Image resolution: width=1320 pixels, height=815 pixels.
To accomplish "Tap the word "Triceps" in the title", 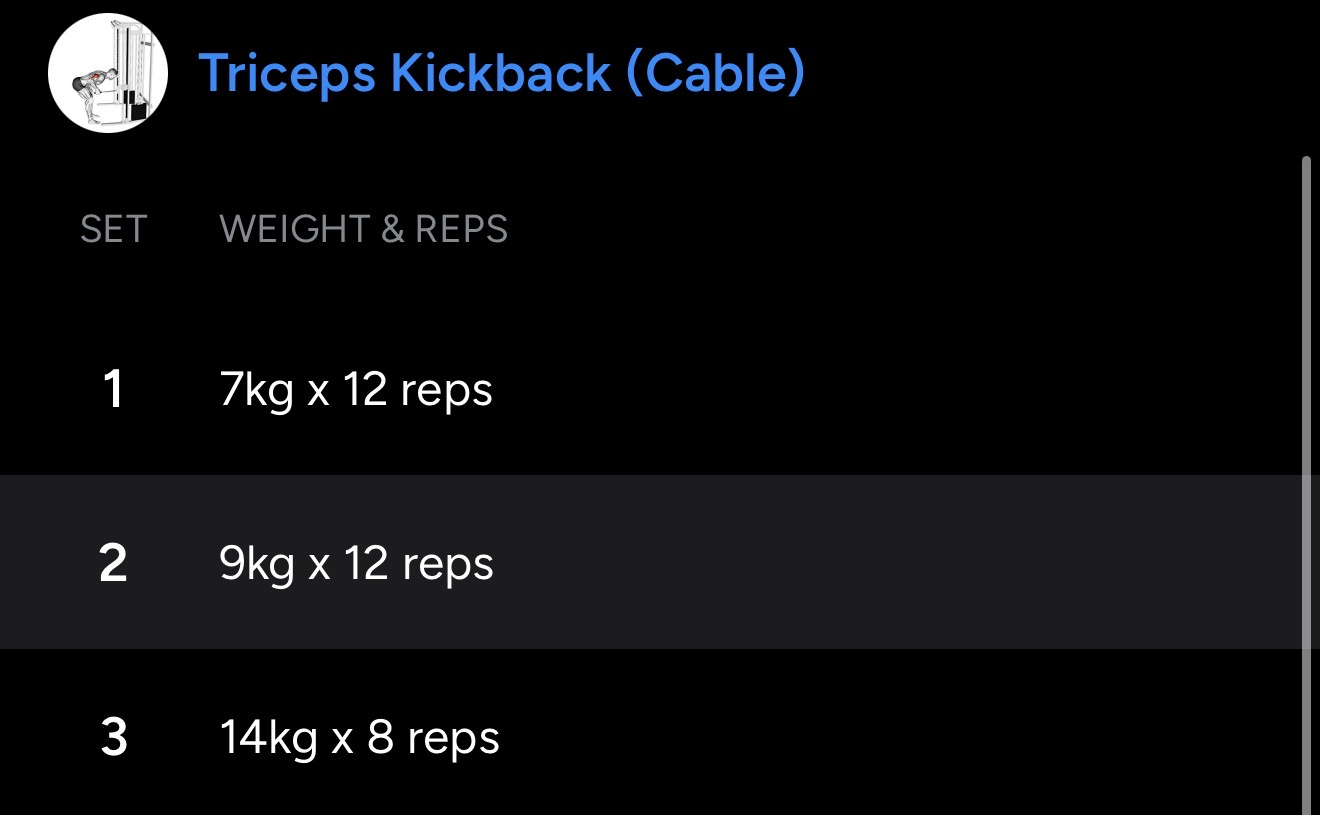I will (x=287, y=73).
